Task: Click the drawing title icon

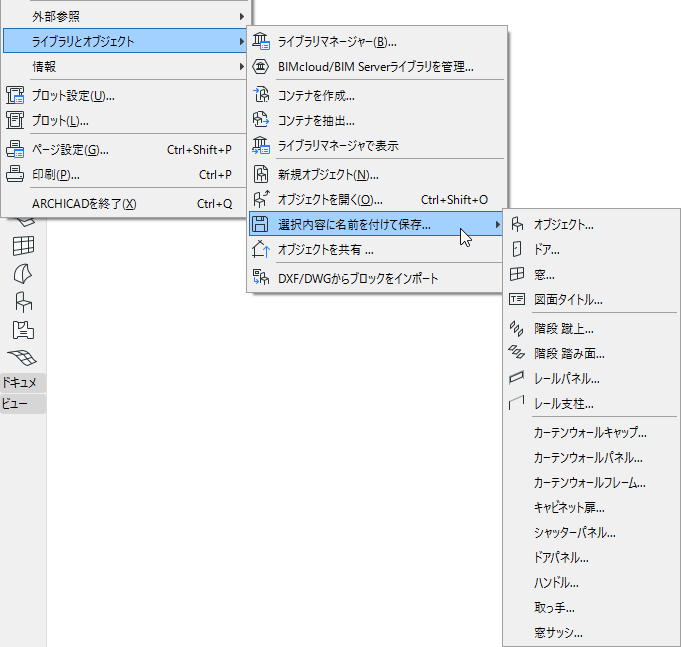Action: [x=517, y=299]
